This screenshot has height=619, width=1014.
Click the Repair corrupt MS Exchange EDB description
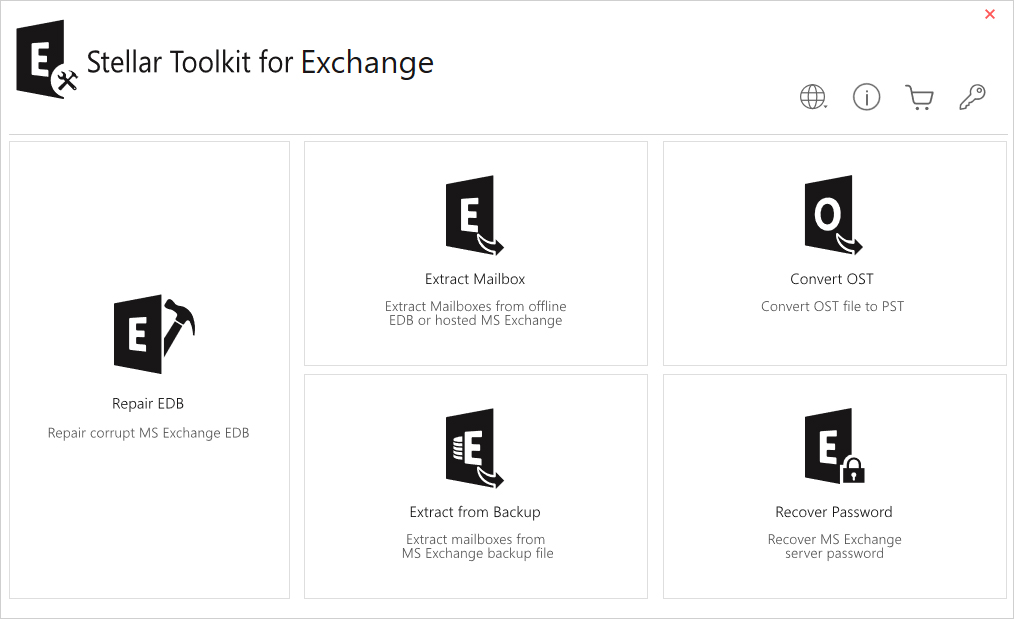pos(148,432)
